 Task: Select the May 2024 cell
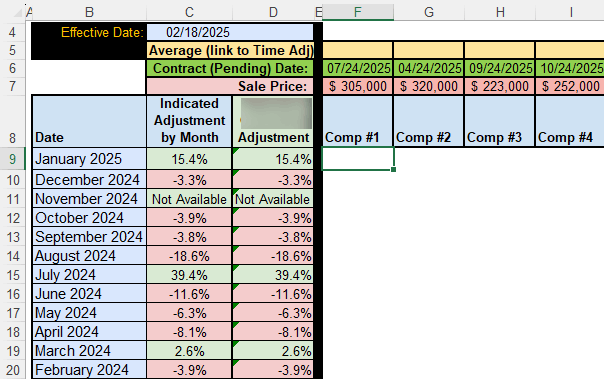tap(89, 313)
